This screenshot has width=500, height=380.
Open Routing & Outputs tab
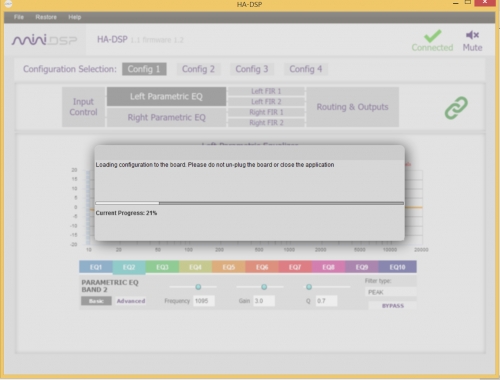pyautogui.click(x=352, y=107)
